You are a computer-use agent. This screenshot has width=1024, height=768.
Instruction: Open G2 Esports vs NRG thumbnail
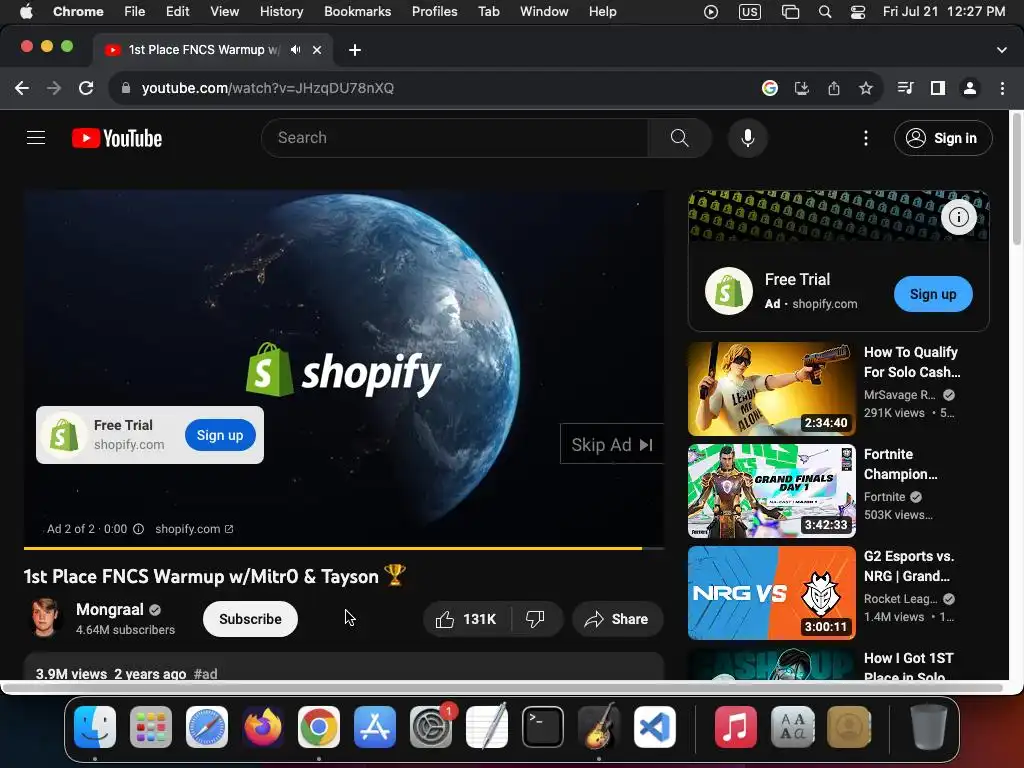(771, 592)
